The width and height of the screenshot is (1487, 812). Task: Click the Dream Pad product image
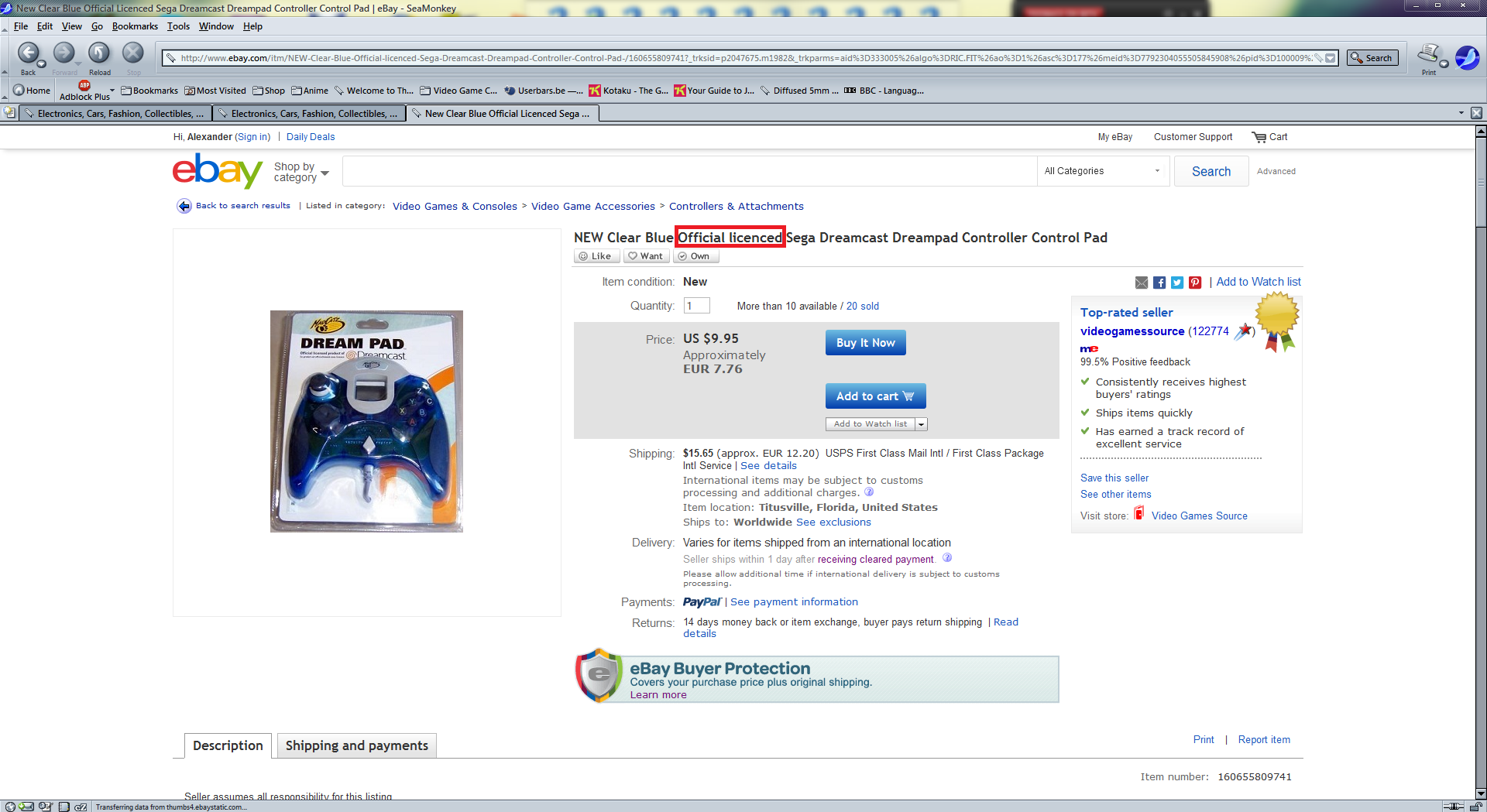click(x=366, y=421)
